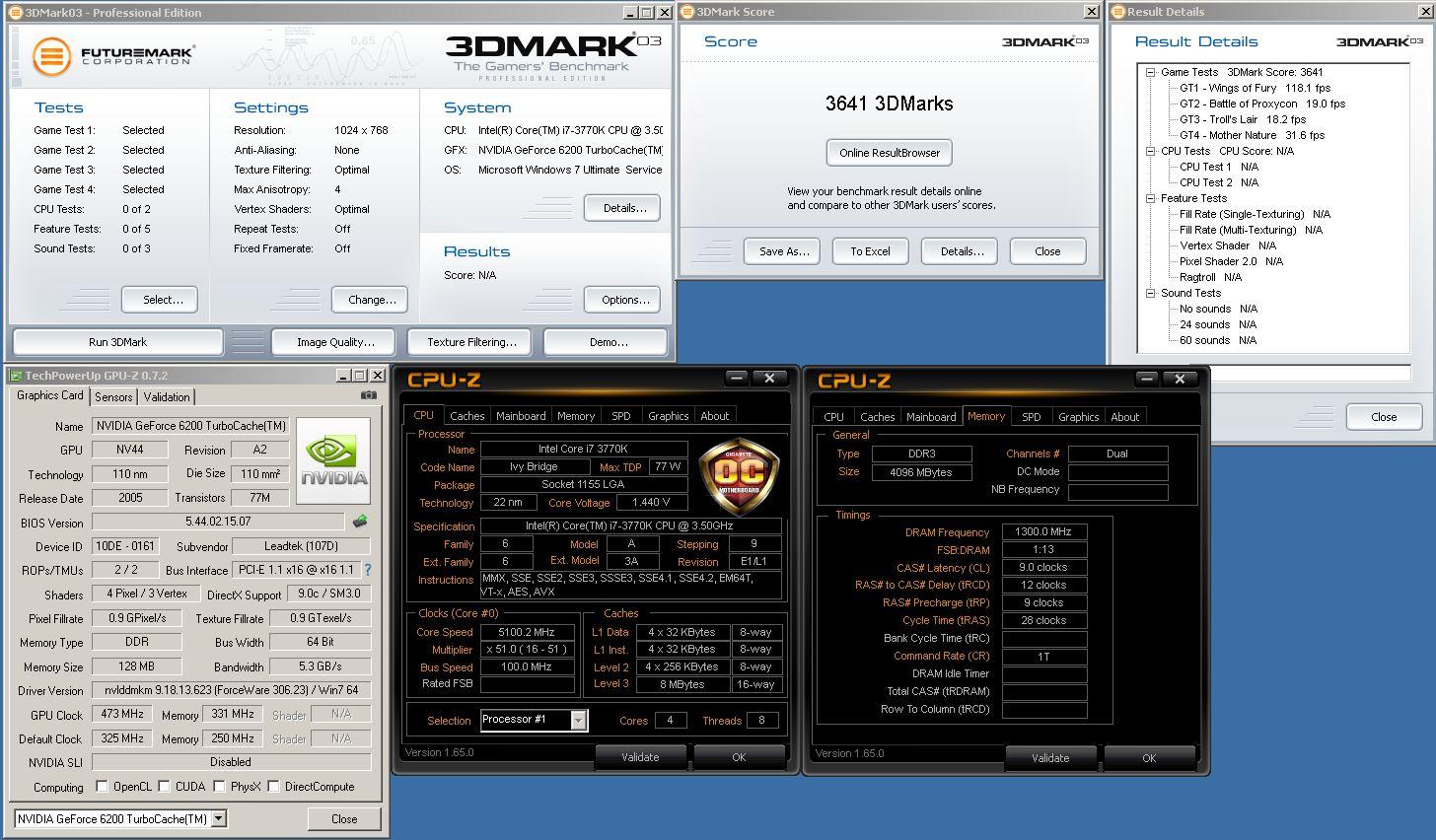Click the NVIDIA logo in GPU-Z

(x=333, y=461)
